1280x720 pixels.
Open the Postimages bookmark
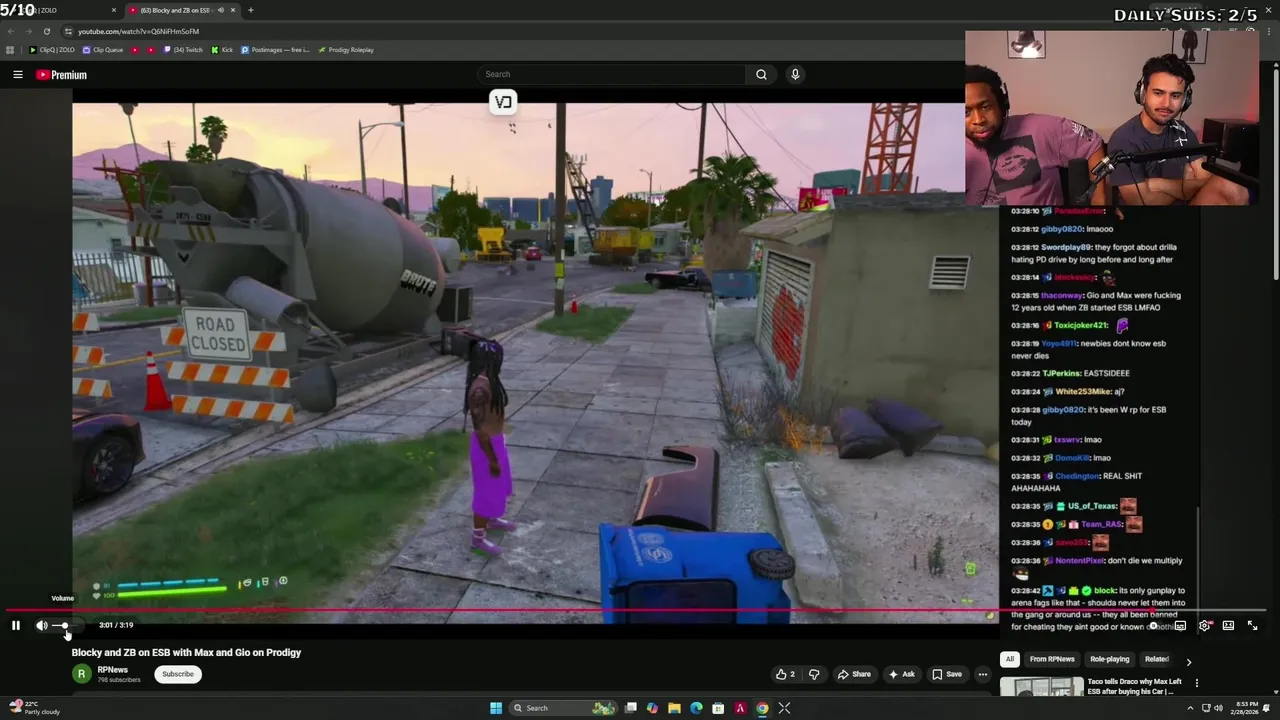coord(275,50)
